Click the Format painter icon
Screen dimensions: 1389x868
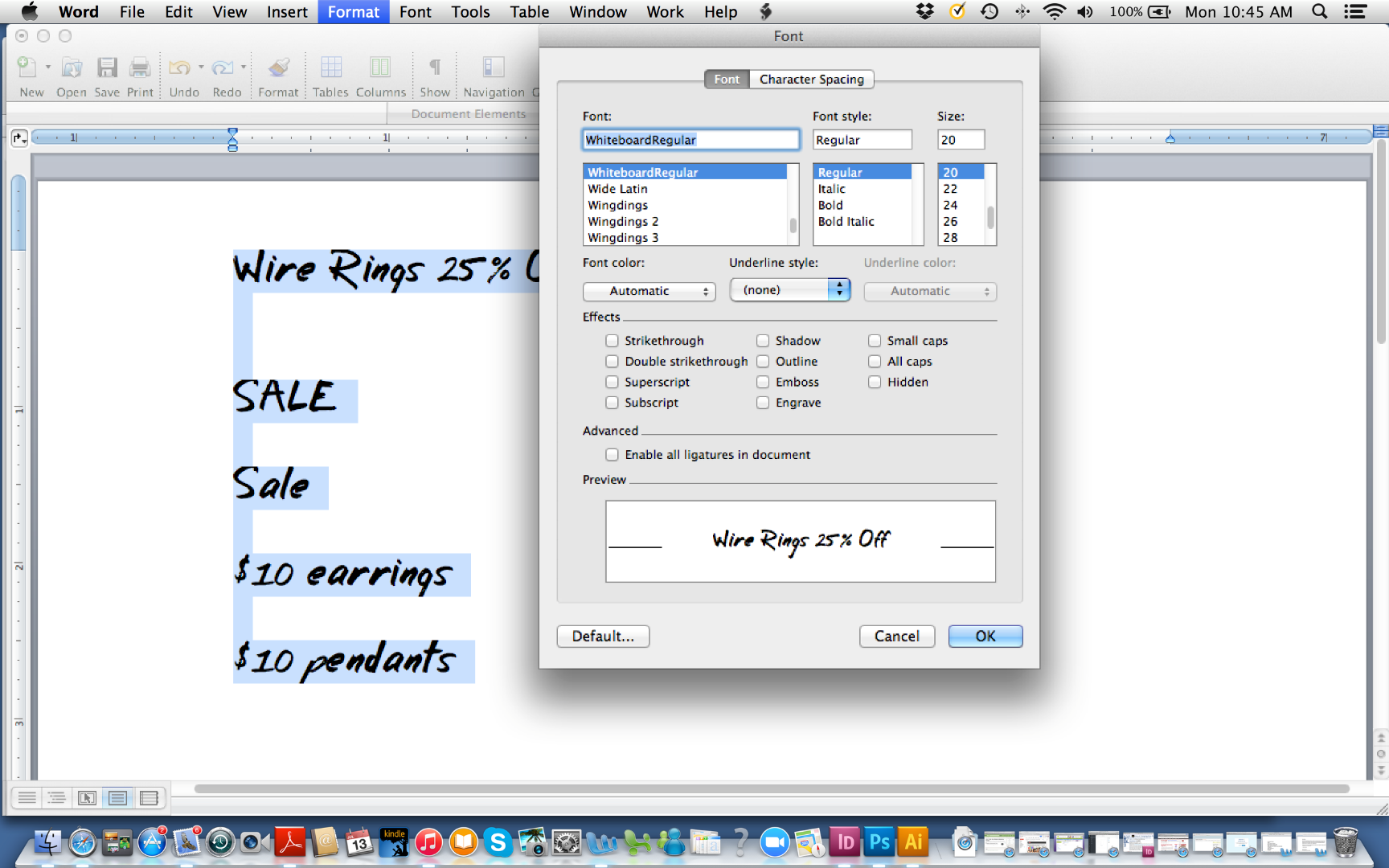[x=278, y=68]
